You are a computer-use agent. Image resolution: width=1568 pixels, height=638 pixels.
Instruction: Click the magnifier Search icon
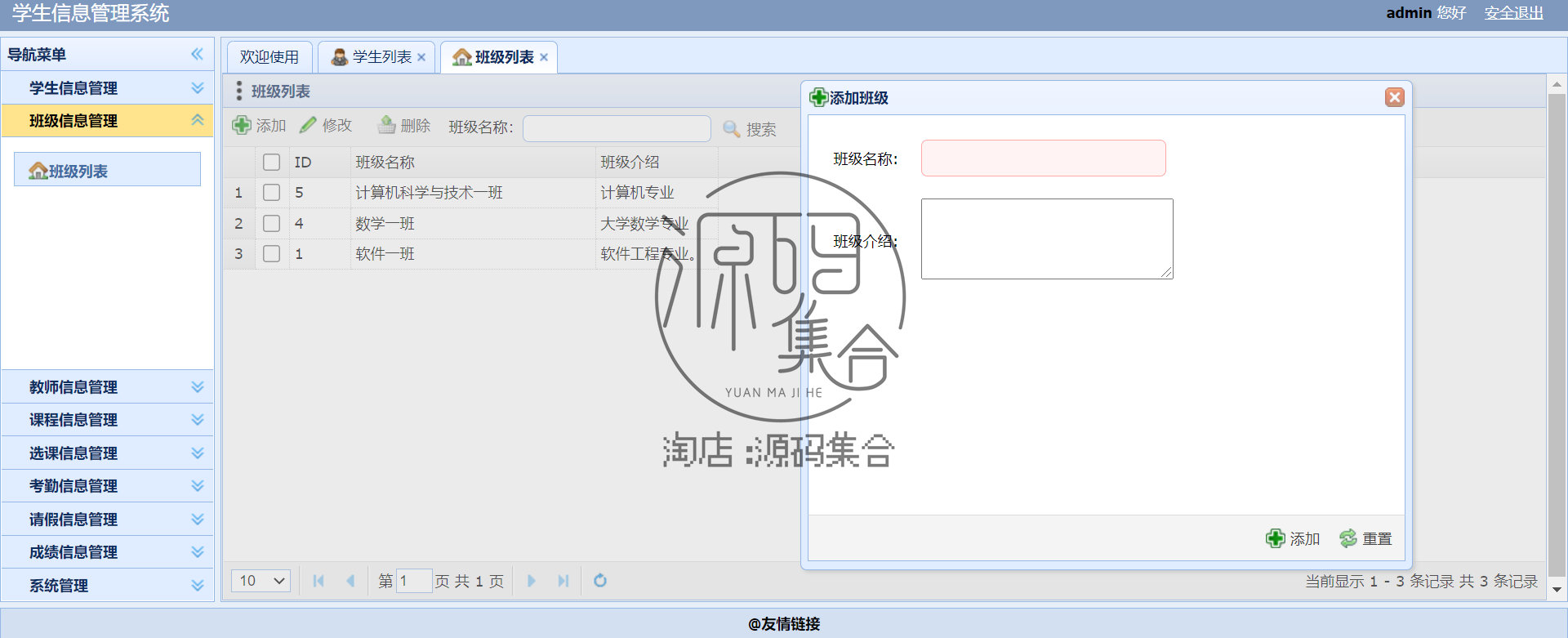coord(732,129)
